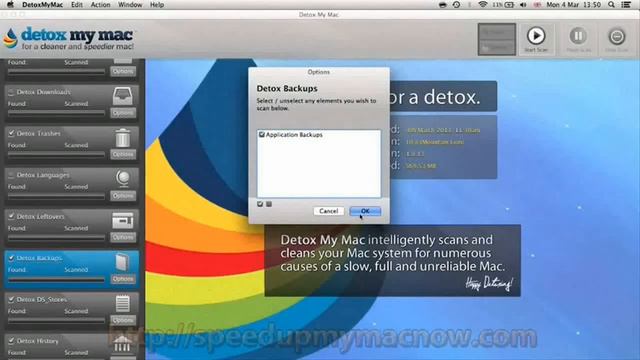Click the Stop Scan circle icon
The width and height of the screenshot is (640, 360).
[617, 37]
